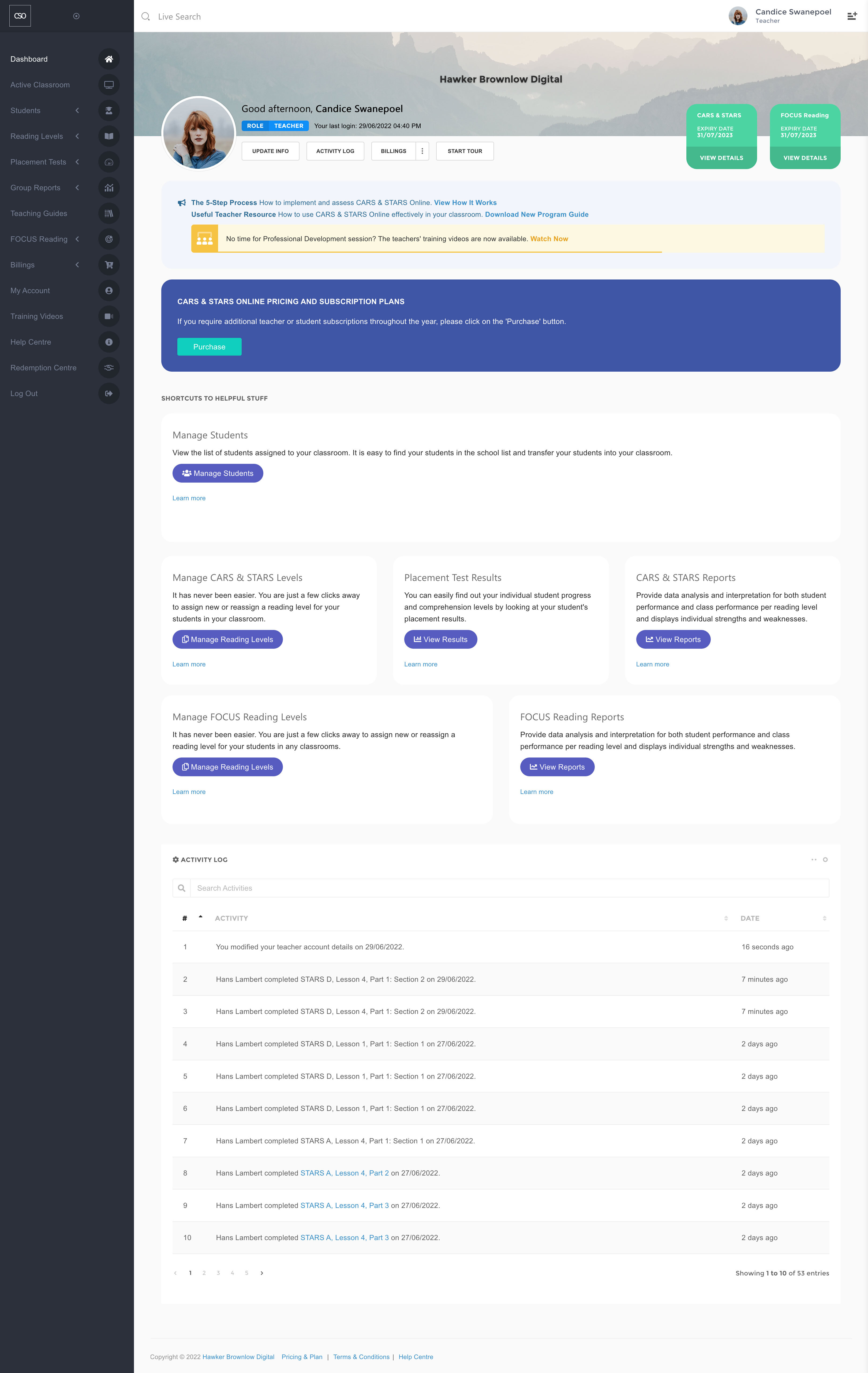Click the Students graduate icon
The image size is (868, 1373).
tap(109, 111)
